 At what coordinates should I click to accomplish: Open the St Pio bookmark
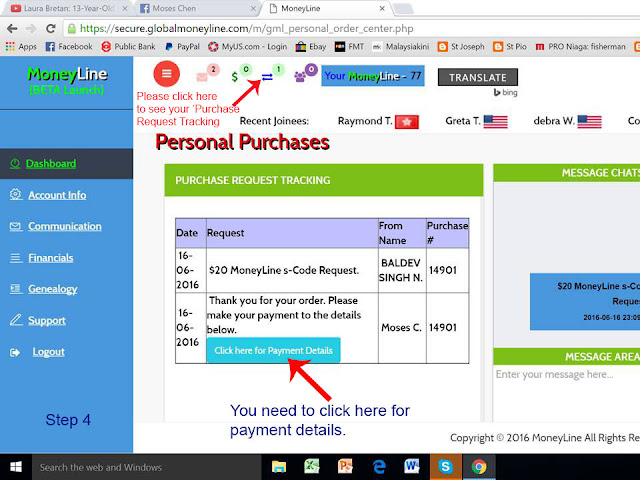(x=510, y=47)
